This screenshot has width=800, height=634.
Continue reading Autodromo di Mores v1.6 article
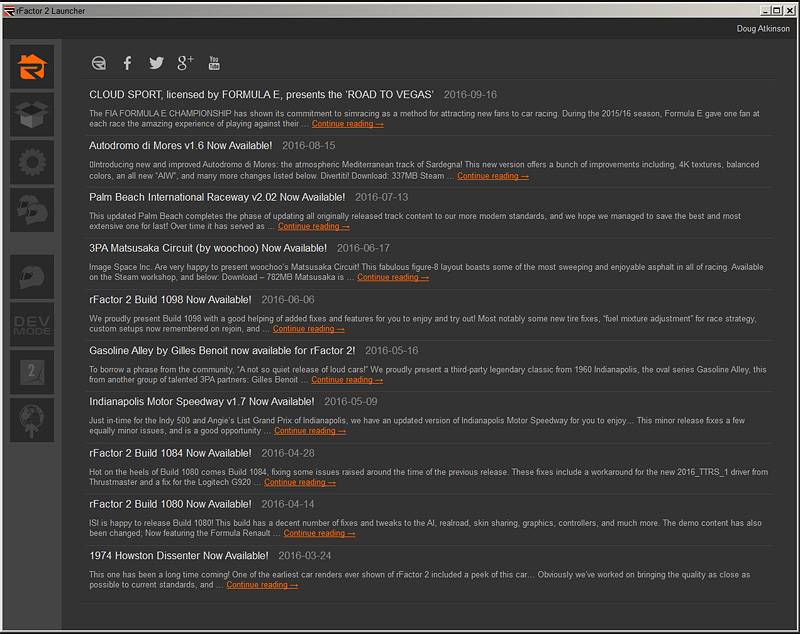pos(493,176)
